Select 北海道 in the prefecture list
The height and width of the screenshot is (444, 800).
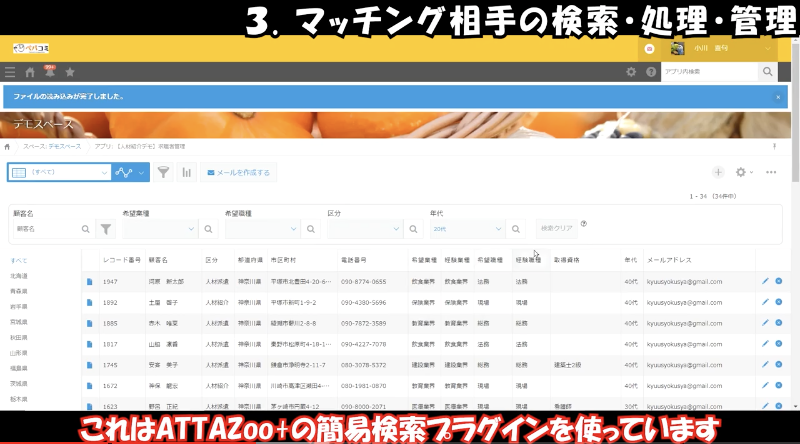(x=18, y=276)
